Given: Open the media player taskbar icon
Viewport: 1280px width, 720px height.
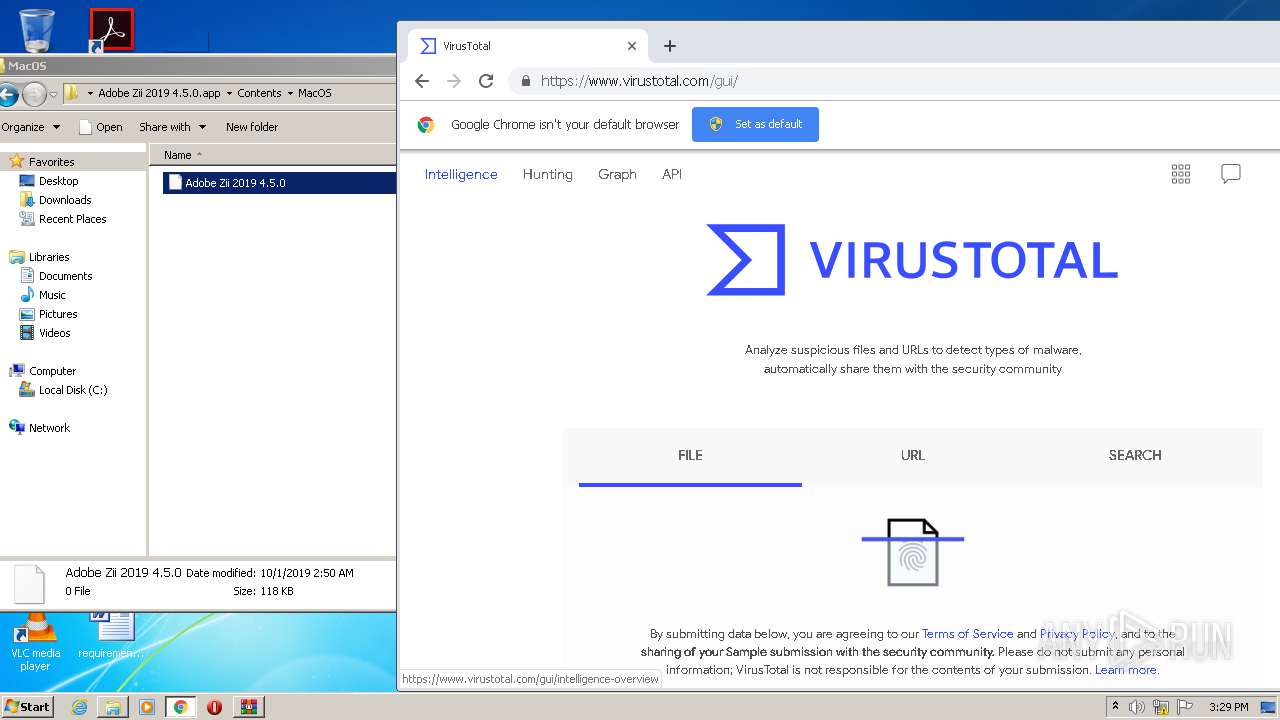Looking at the screenshot, I should click(x=147, y=707).
